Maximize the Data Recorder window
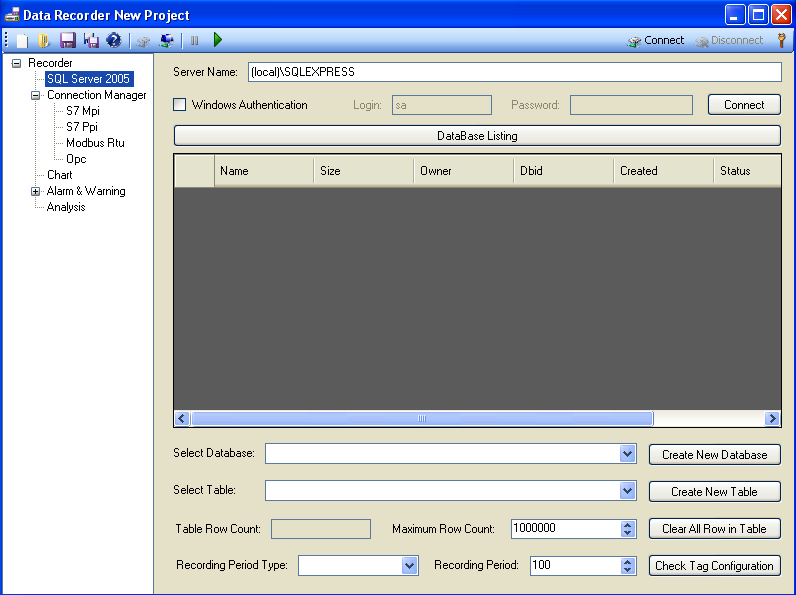The width and height of the screenshot is (796, 595). coord(758,15)
